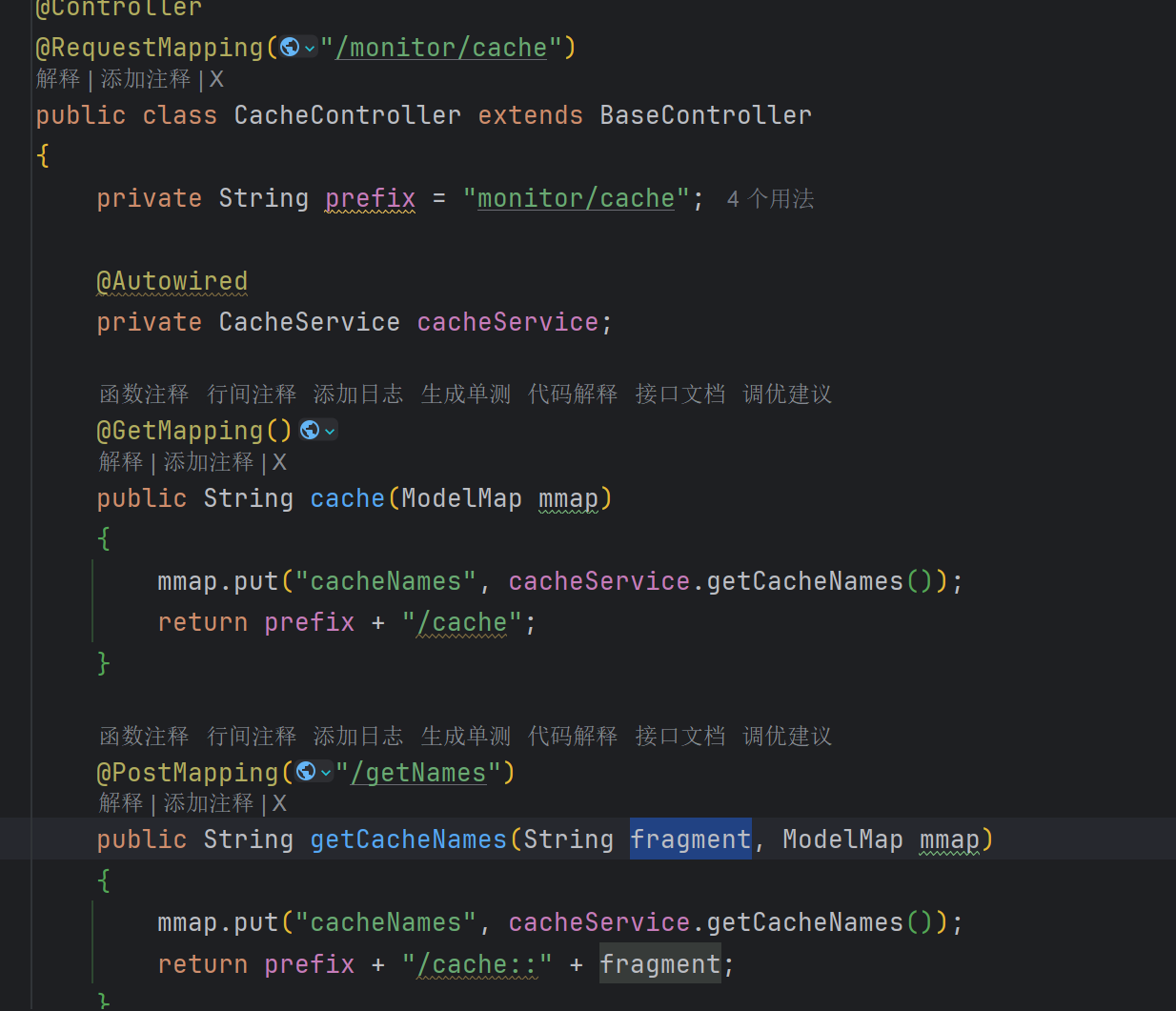The image size is (1176, 1011).
Task: Click the @Autowired annotation
Action: (x=172, y=281)
